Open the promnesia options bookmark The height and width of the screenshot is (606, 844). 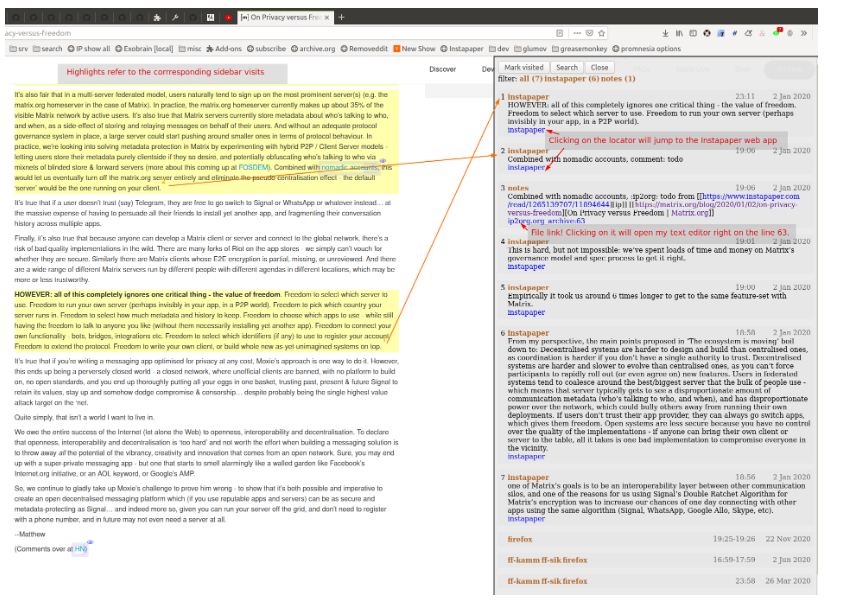646,48
